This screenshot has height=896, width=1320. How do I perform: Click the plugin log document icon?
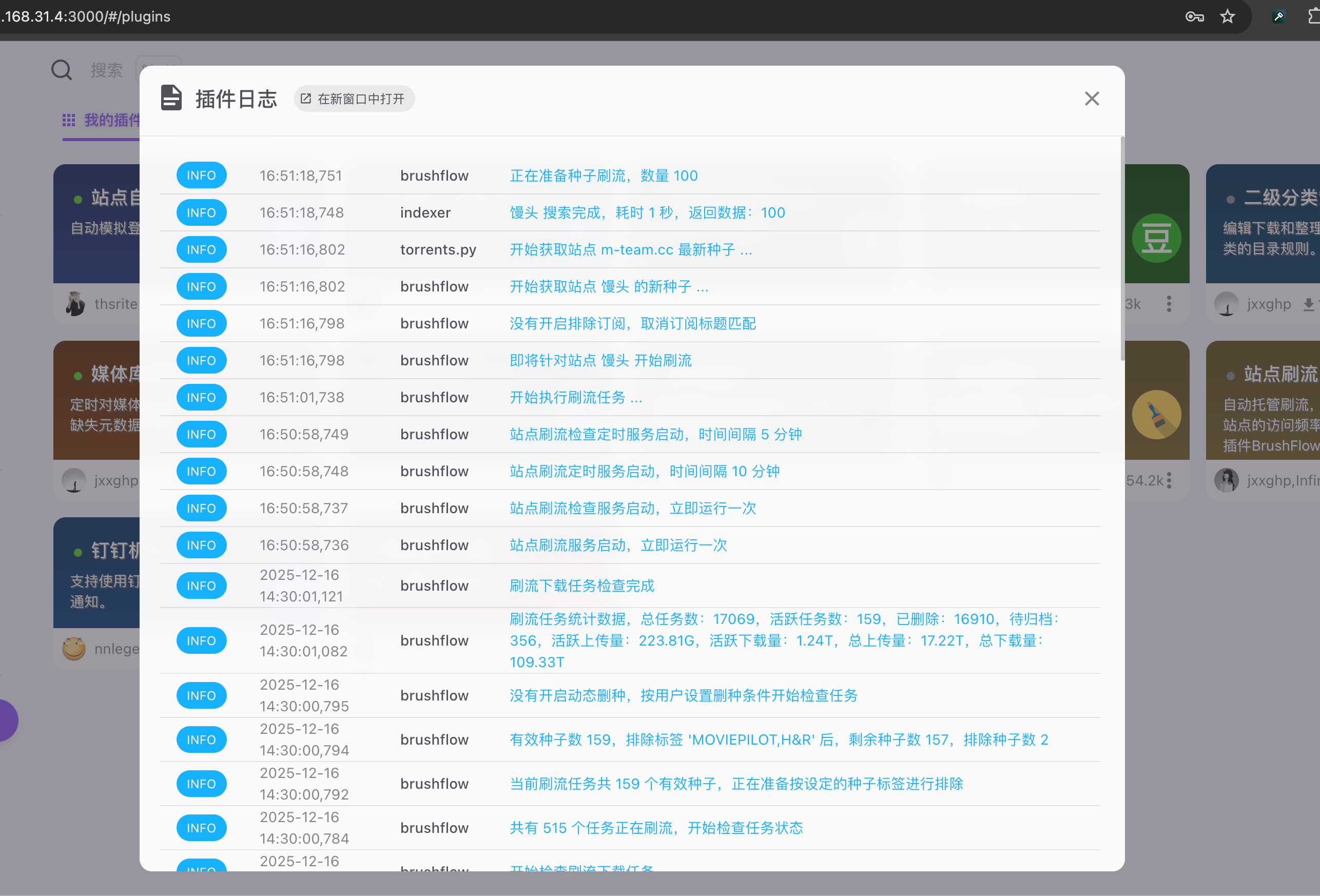171,98
